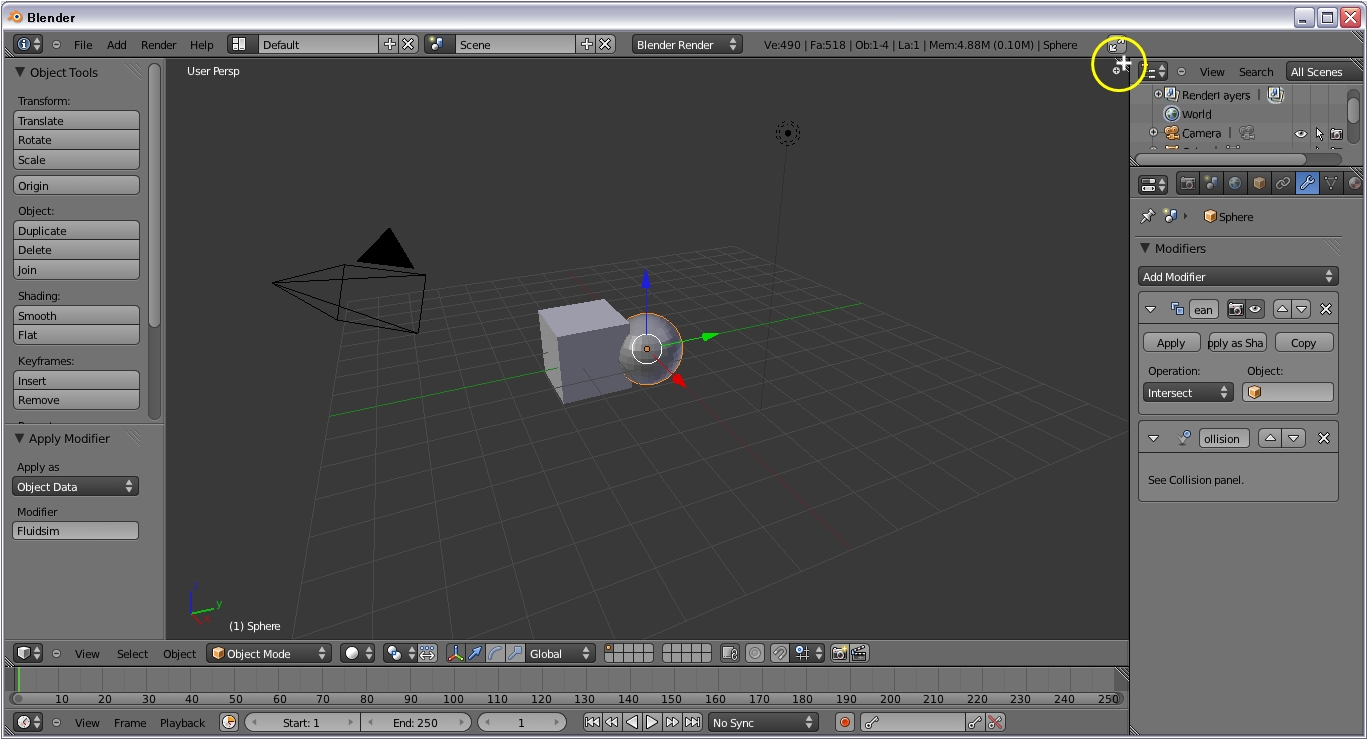Image resolution: width=1368 pixels, height=740 pixels.
Task: Toggle the eye icon on the Boolean modifier
Action: pyautogui.click(x=1254, y=309)
